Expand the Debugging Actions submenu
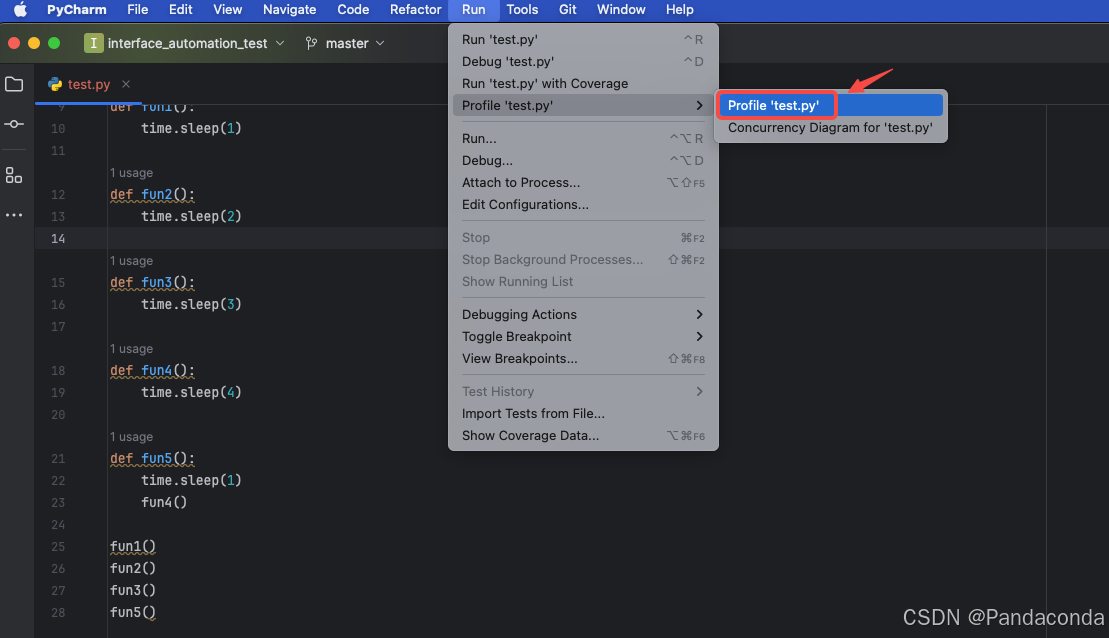This screenshot has width=1109, height=638. [x=699, y=314]
